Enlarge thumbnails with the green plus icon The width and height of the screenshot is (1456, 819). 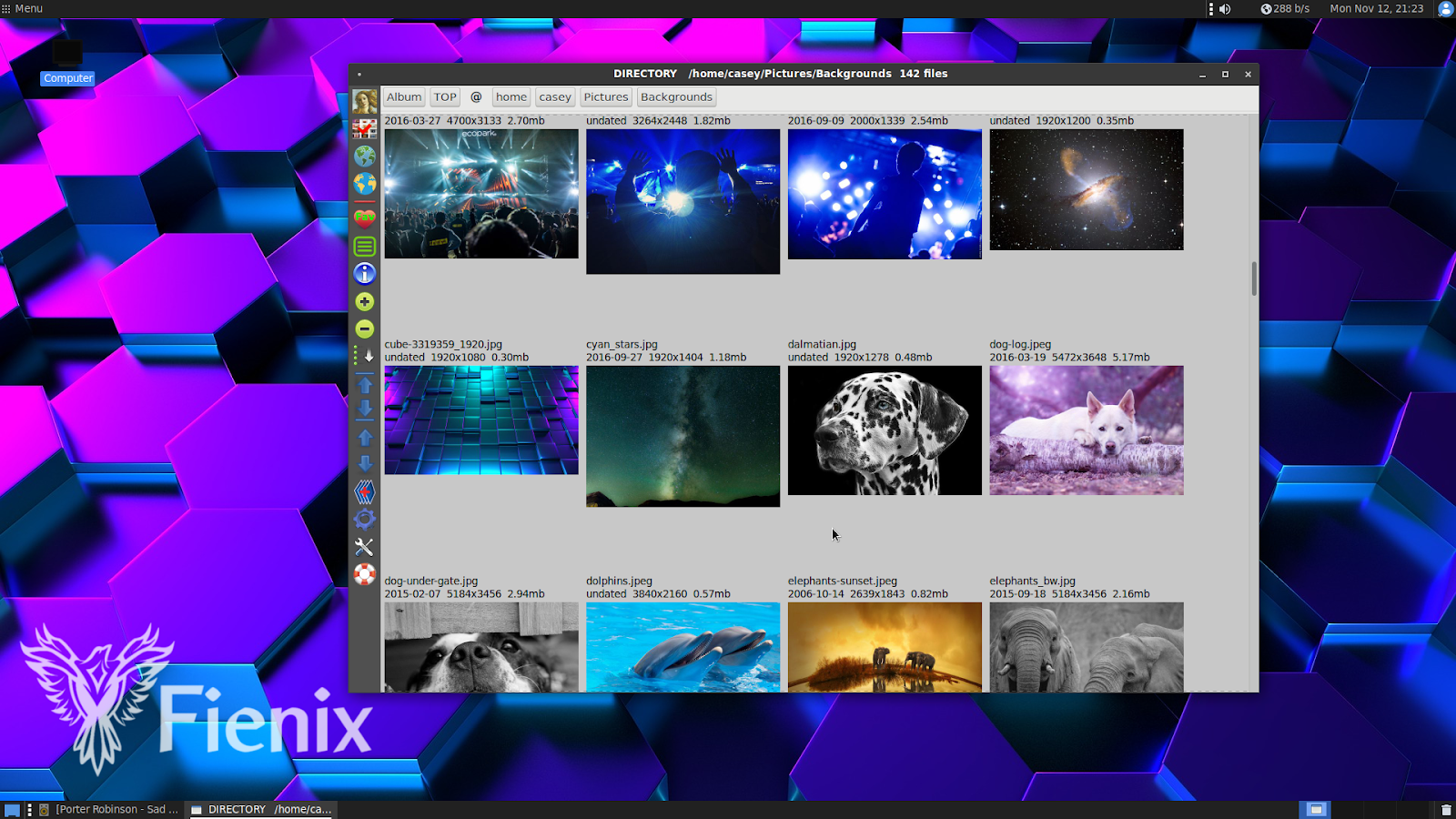tap(364, 300)
